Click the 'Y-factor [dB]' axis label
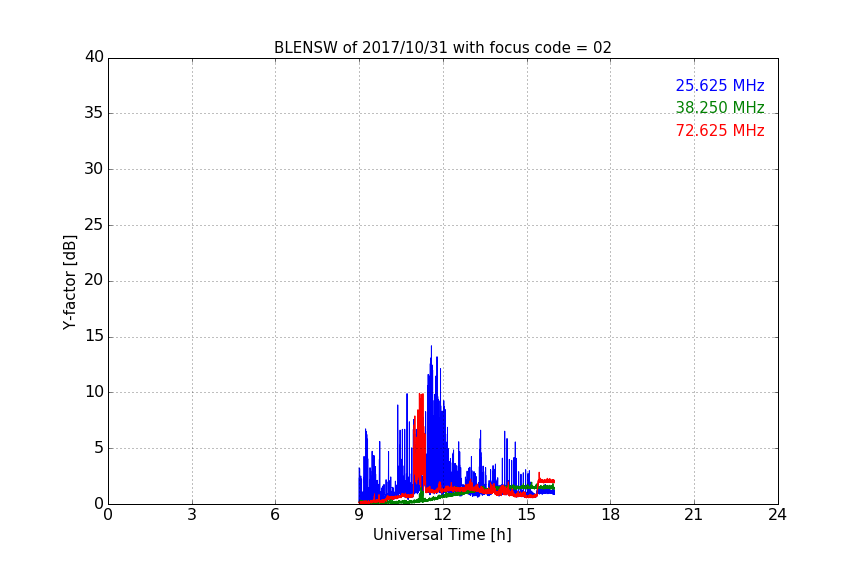The width and height of the screenshot is (864, 576). 69,282
